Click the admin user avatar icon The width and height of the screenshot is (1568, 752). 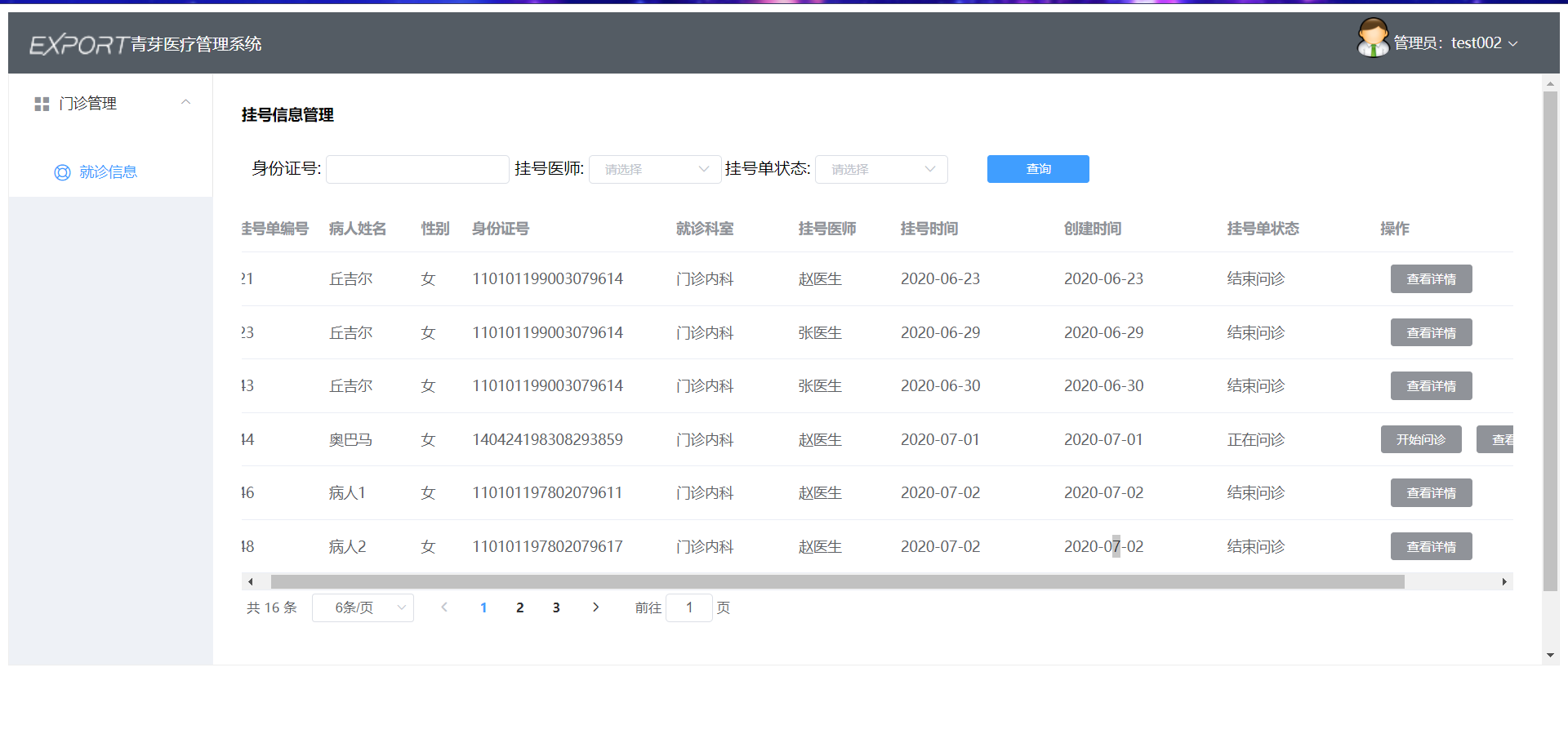pos(1373,38)
